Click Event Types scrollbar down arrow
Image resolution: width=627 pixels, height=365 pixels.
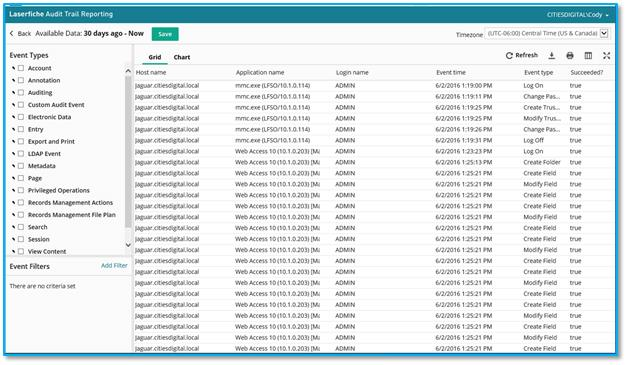point(128,245)
